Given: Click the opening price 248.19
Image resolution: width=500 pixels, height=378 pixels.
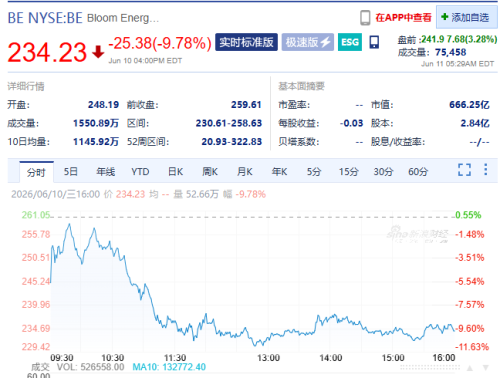Looking at the screenshot, I should (x=103, y=105).
